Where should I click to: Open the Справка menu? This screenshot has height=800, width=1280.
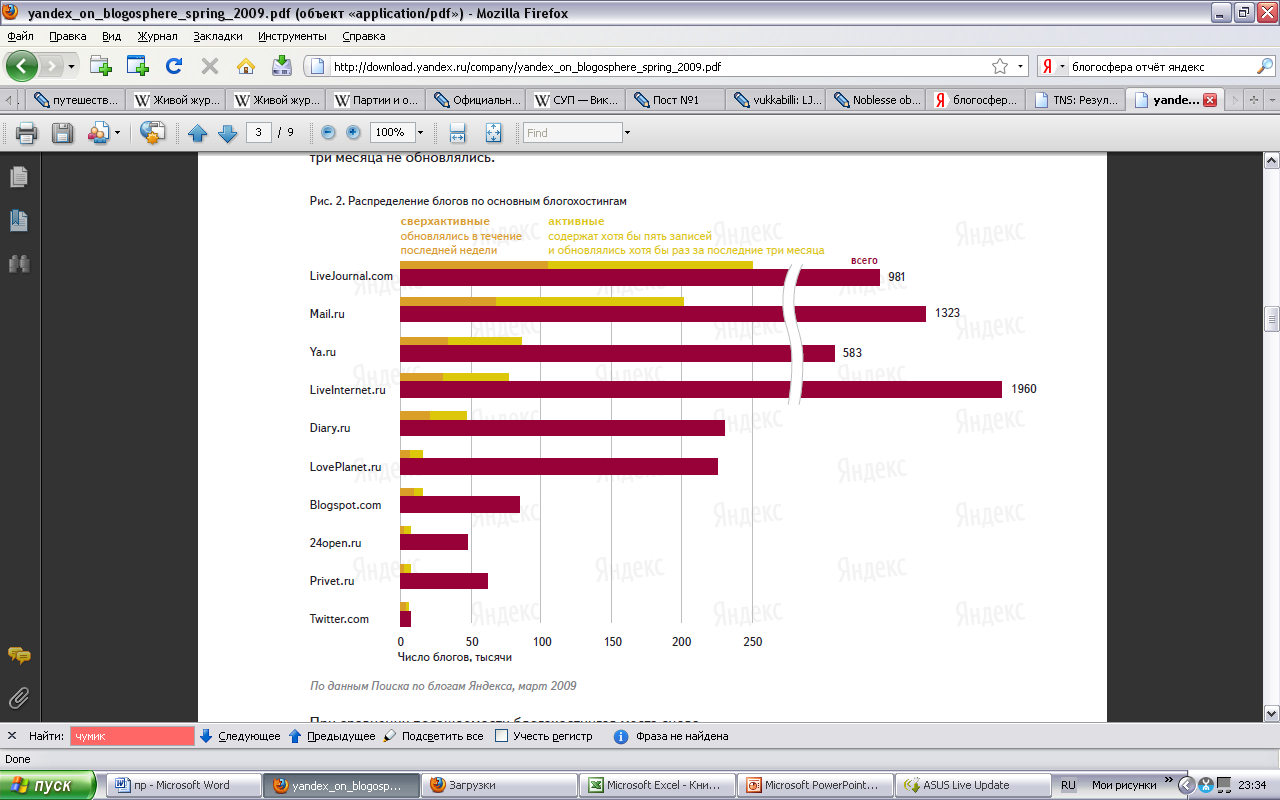click(x=363, y=36)
